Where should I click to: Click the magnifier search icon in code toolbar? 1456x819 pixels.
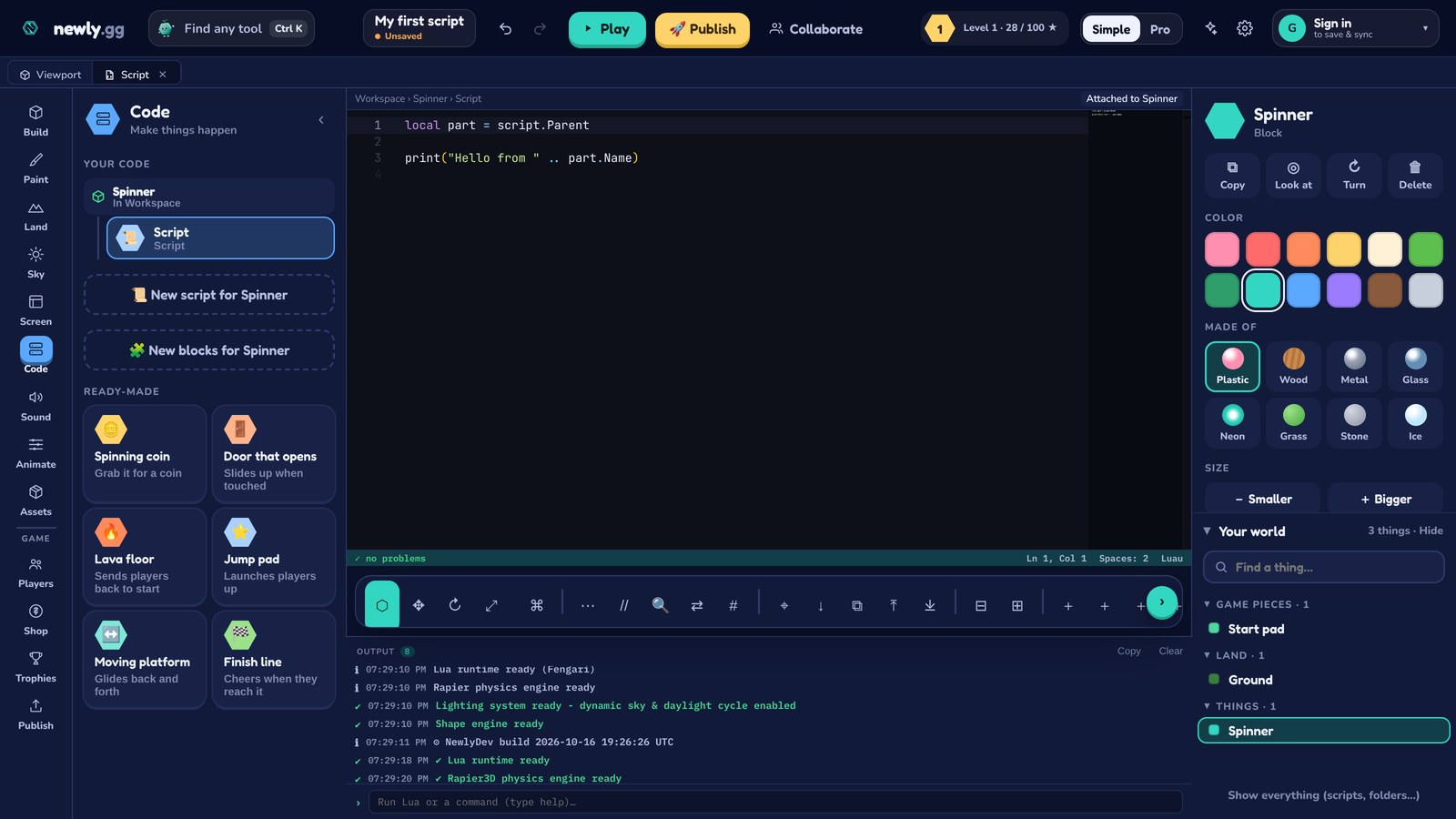(660, 605)
